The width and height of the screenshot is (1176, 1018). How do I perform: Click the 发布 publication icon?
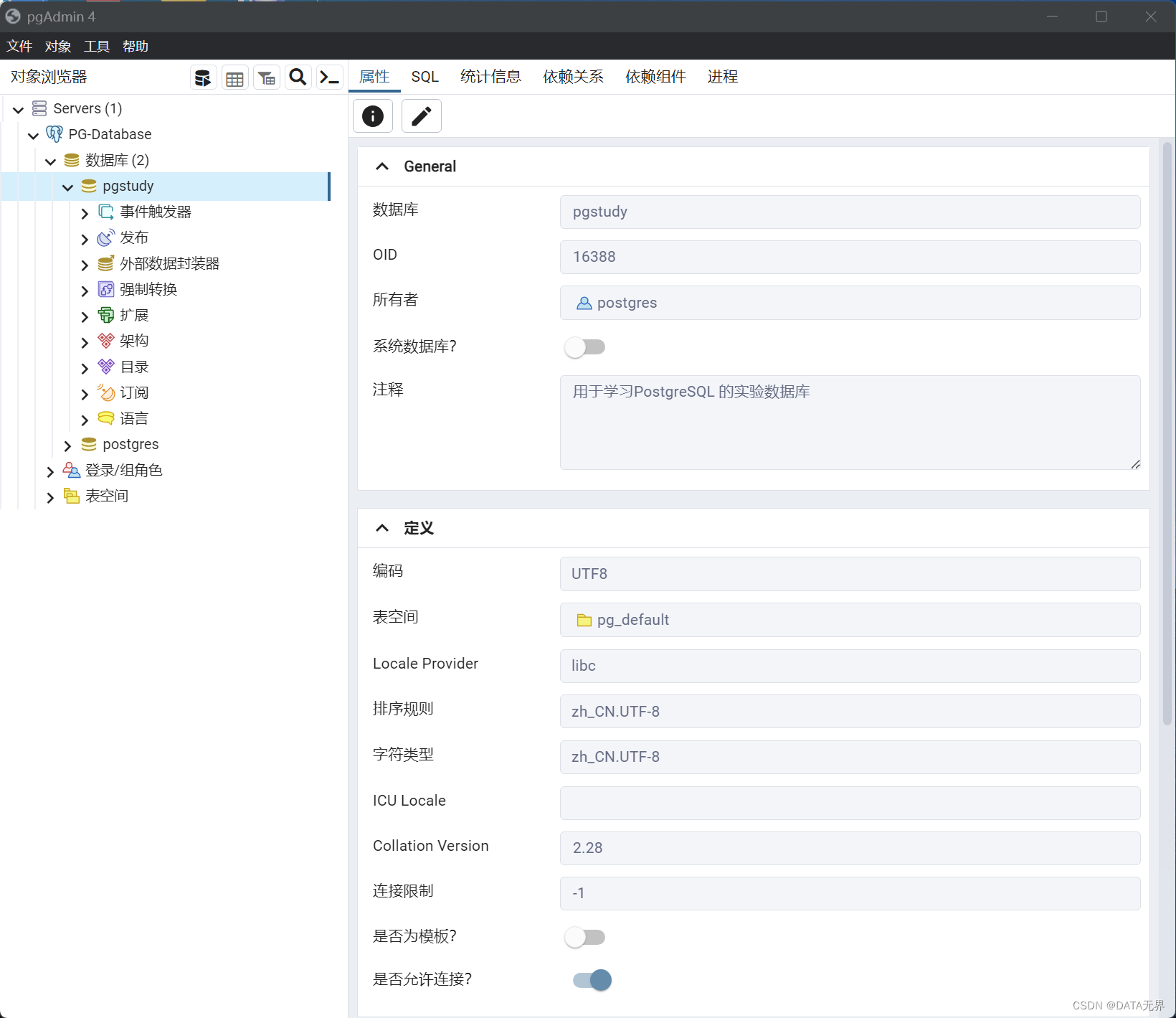(106, 237)
